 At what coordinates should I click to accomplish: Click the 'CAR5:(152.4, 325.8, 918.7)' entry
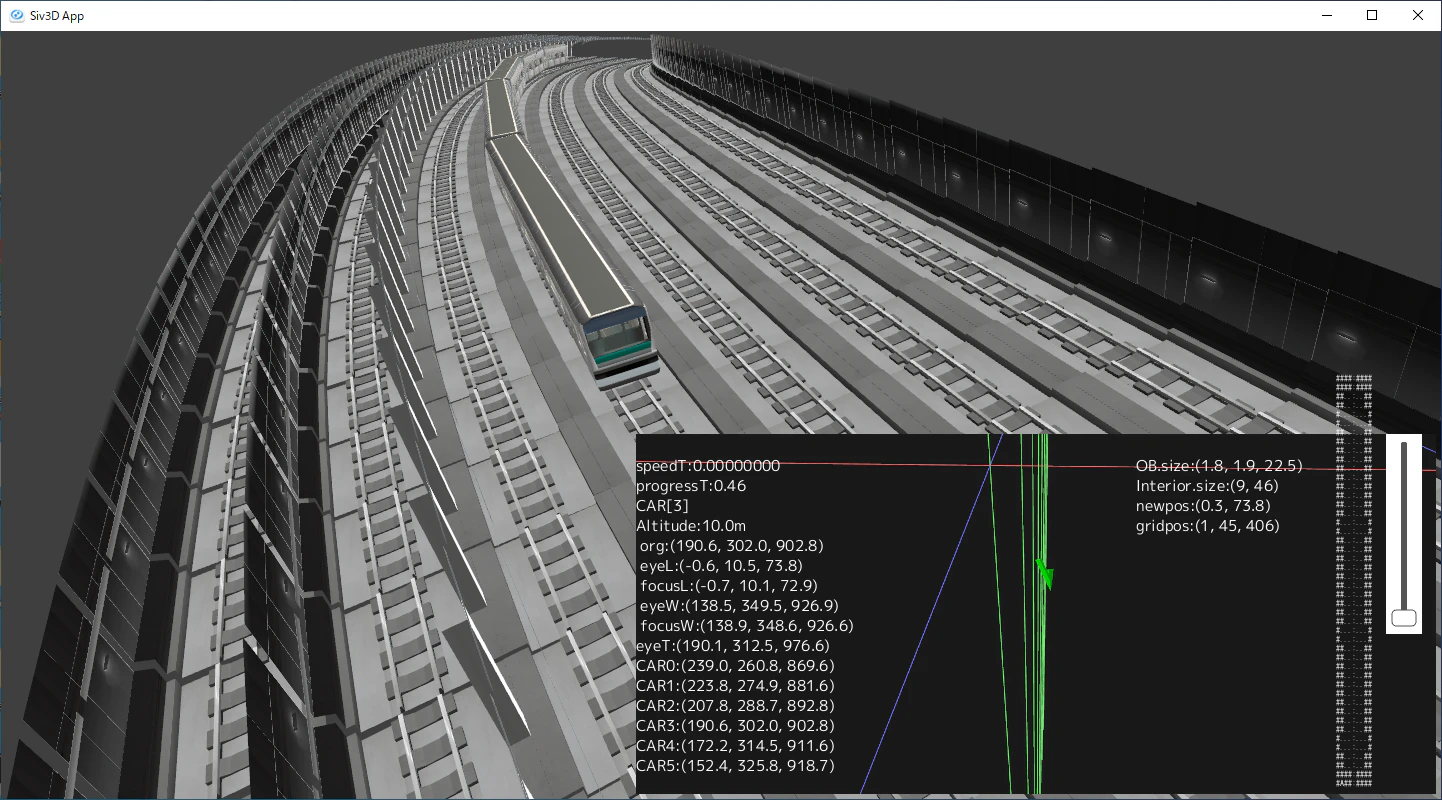click(735, 766)
